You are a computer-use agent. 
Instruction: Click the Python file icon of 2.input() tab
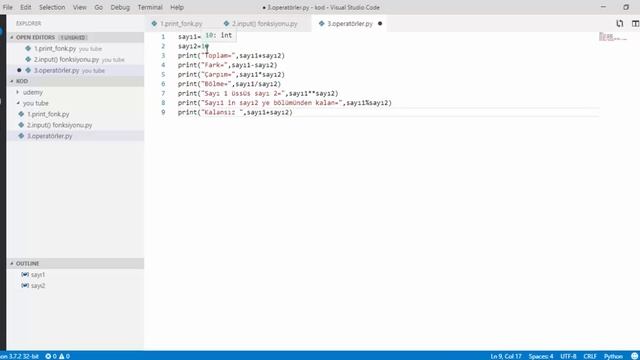click(226, 24)
